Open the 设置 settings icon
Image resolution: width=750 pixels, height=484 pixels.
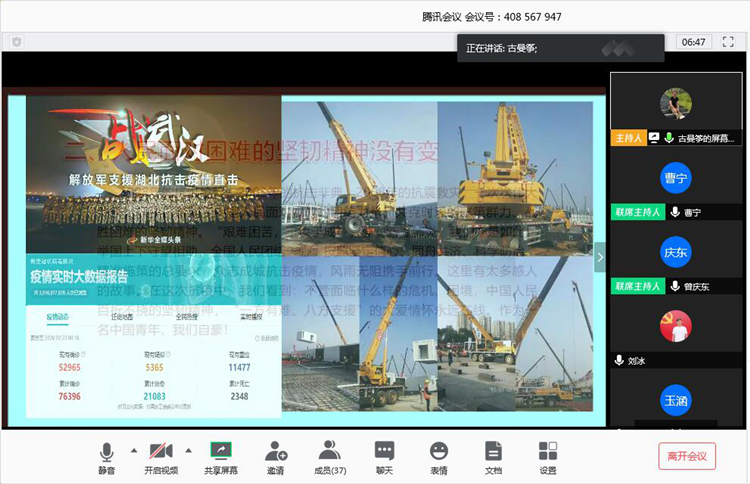[x=547, y=456]
